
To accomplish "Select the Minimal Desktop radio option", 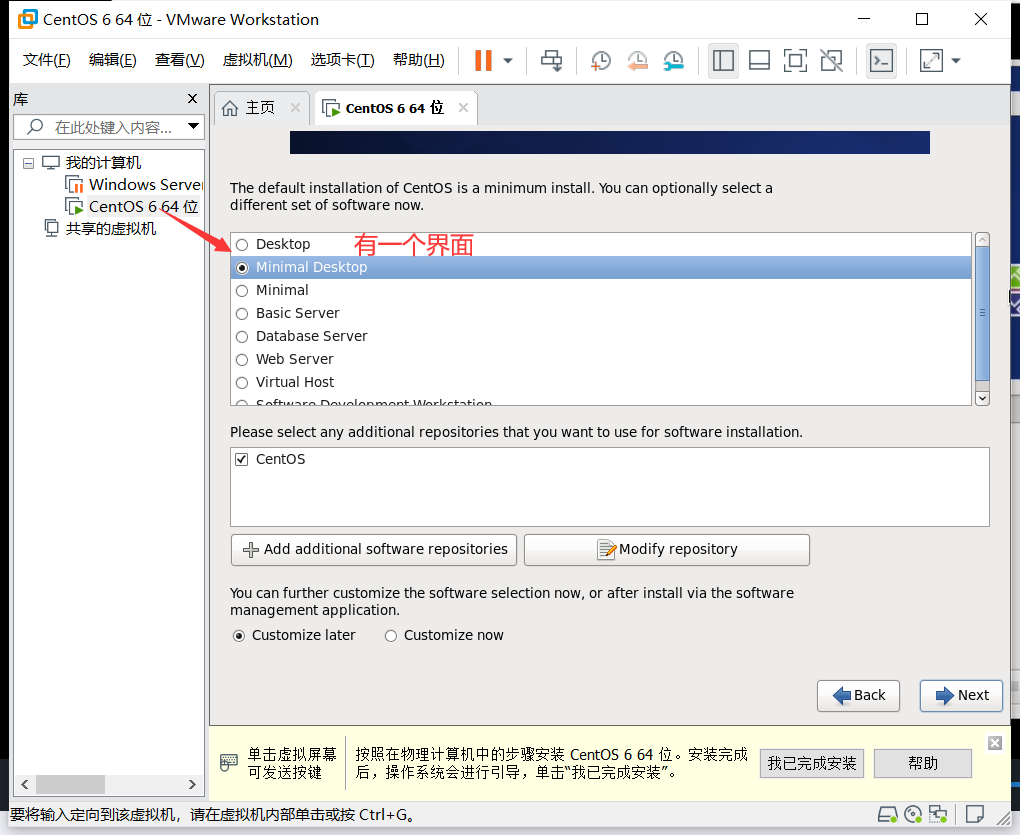I will (x=242, y=267).
